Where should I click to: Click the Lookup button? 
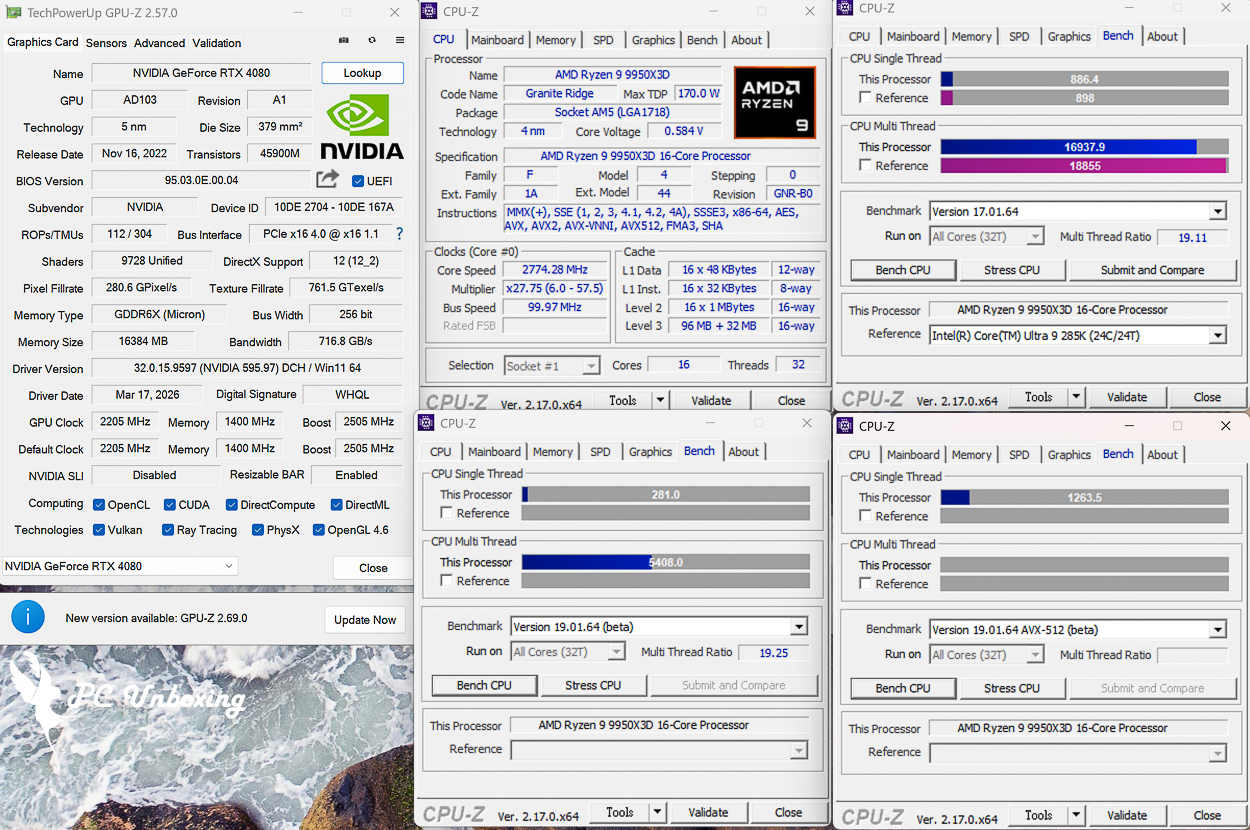click(x=362, y=73)
